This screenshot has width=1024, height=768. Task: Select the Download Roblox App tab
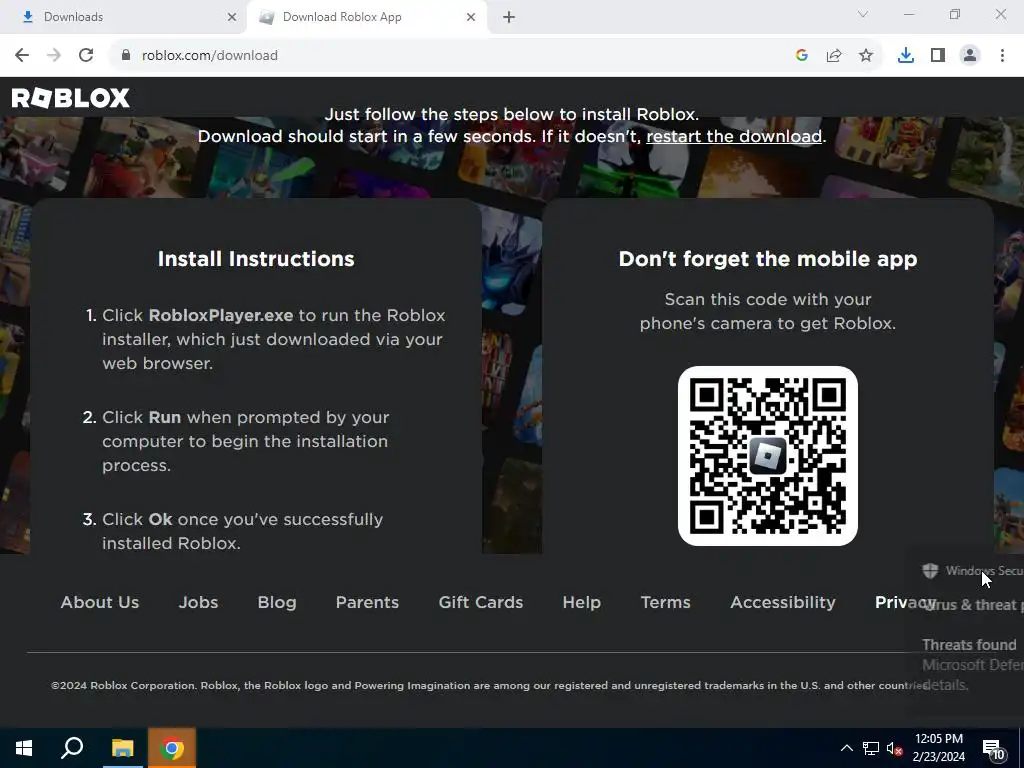[x=367, y=17]
